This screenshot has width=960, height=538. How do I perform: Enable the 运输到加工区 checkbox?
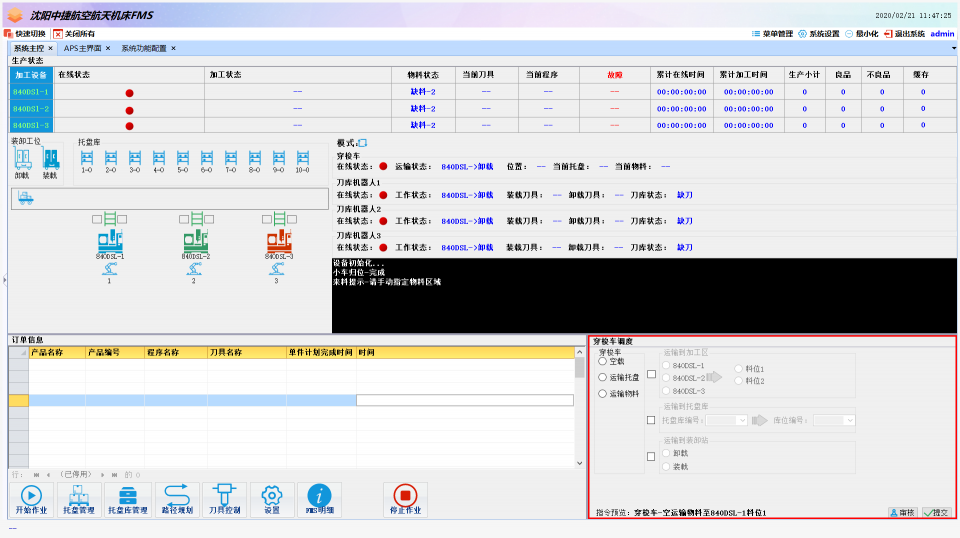point(652,375)
